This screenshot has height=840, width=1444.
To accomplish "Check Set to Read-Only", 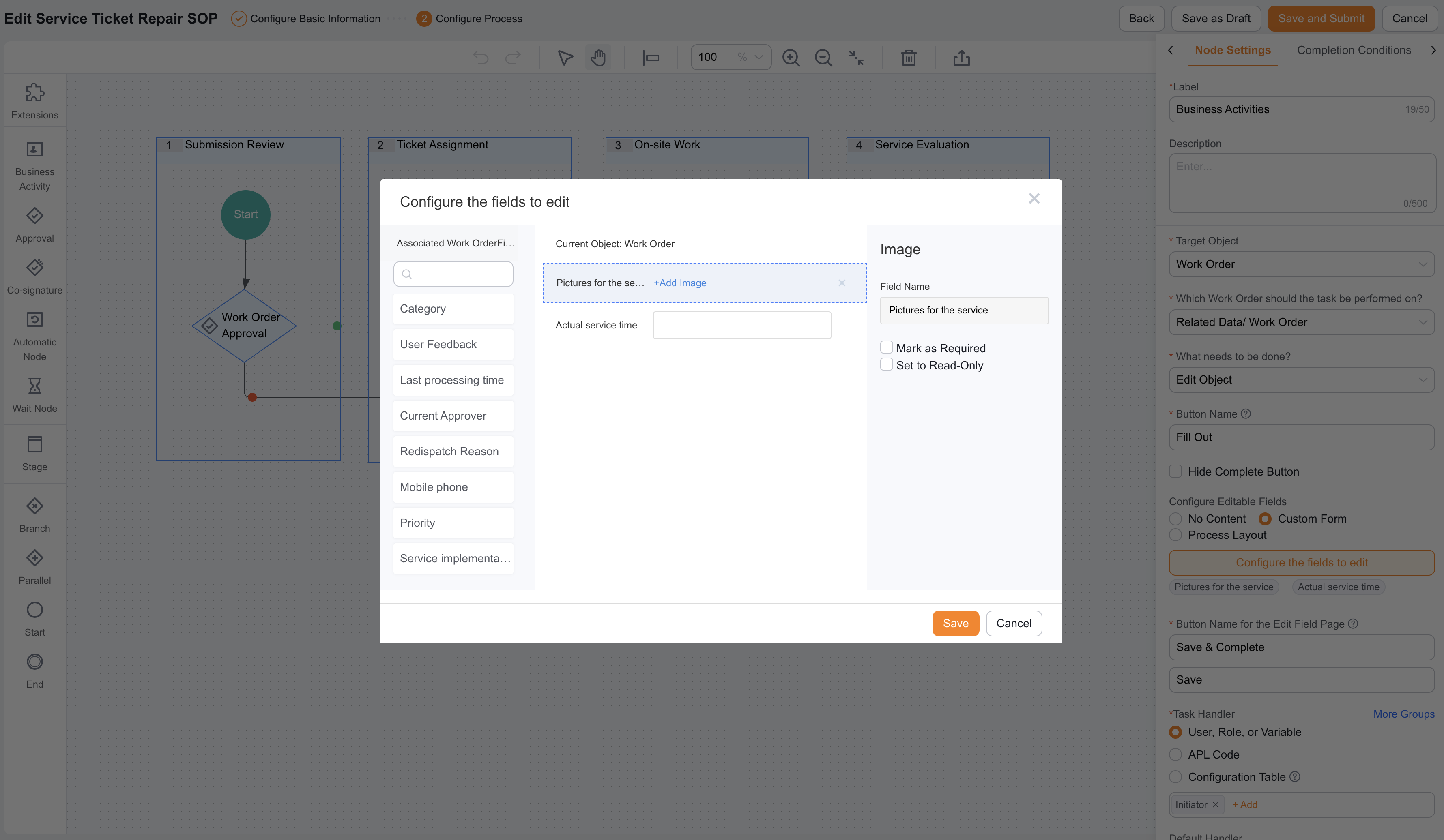I will [x=886, y=365].
